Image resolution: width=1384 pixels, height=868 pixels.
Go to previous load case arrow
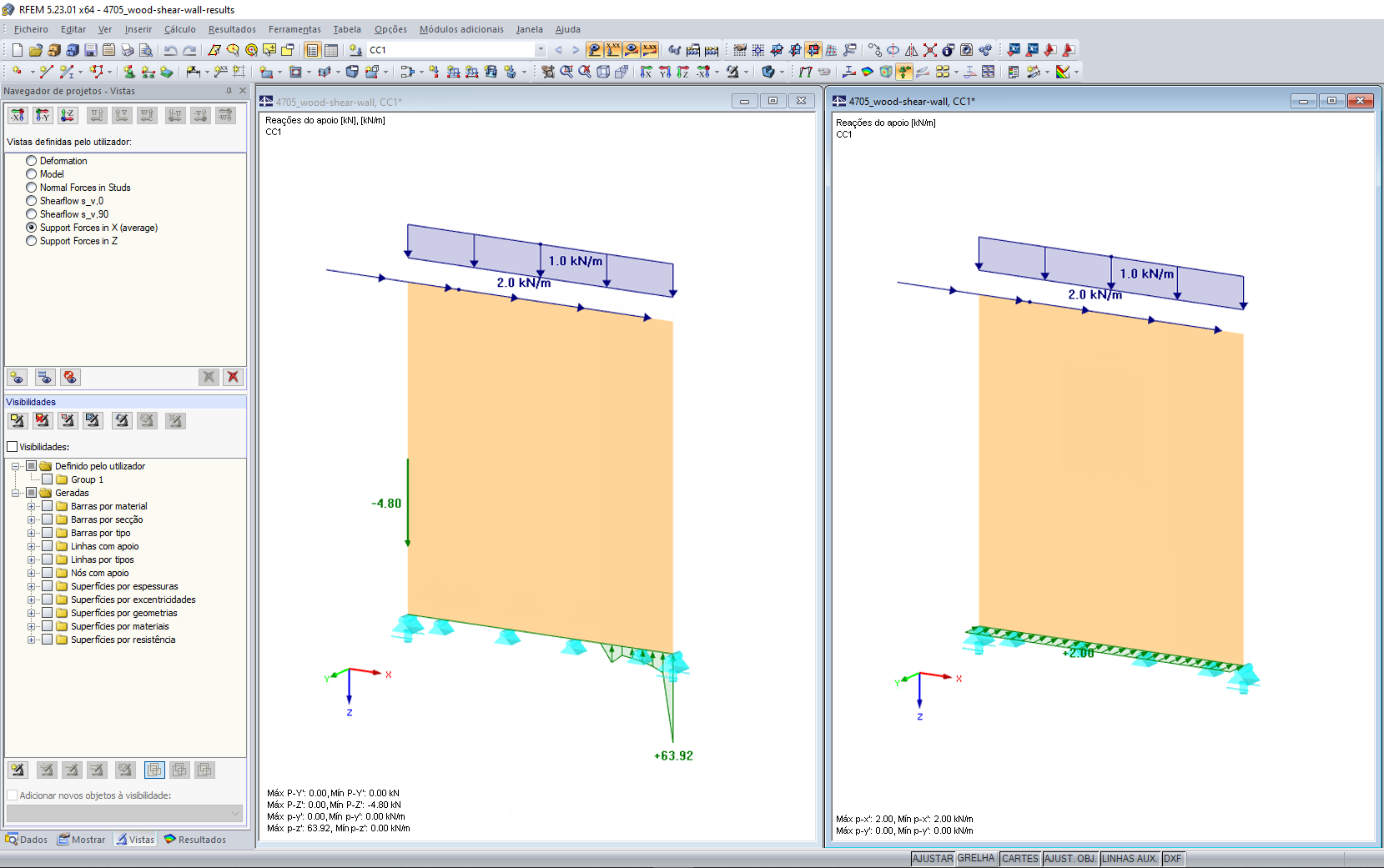(559, 50)
